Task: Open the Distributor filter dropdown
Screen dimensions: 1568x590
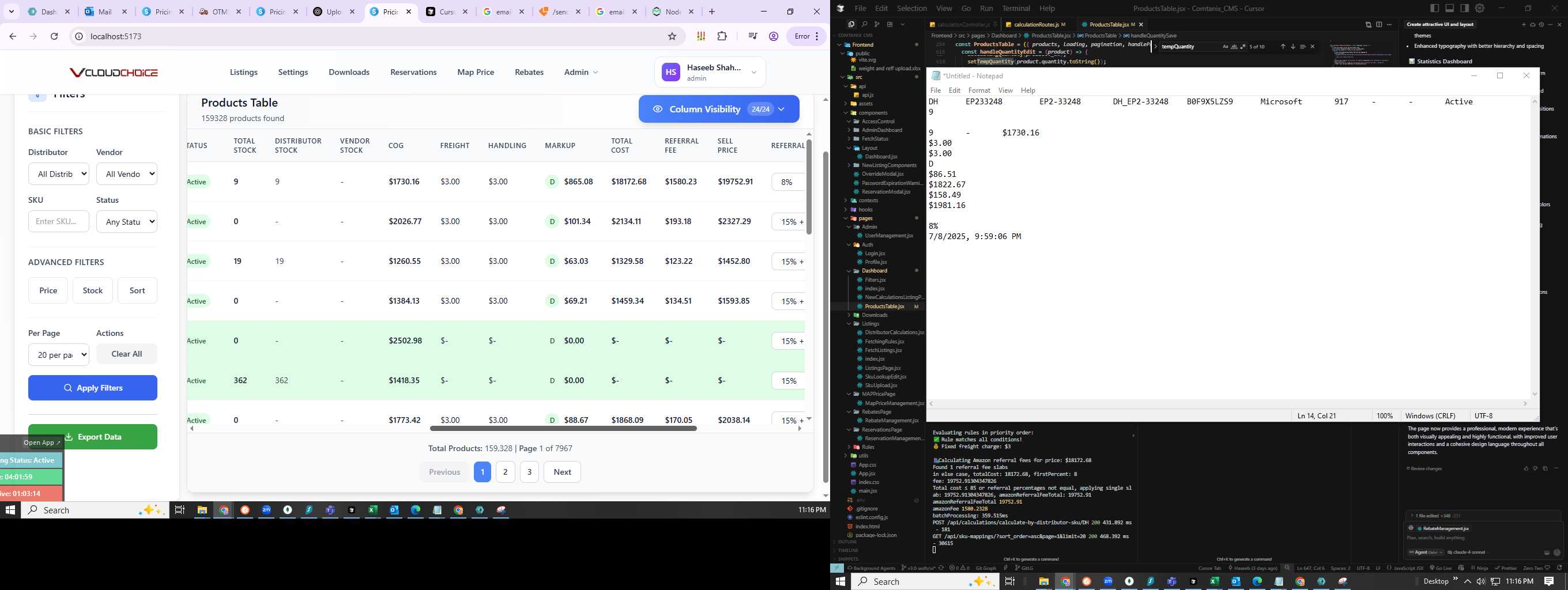Action: (x=58, y=174)
